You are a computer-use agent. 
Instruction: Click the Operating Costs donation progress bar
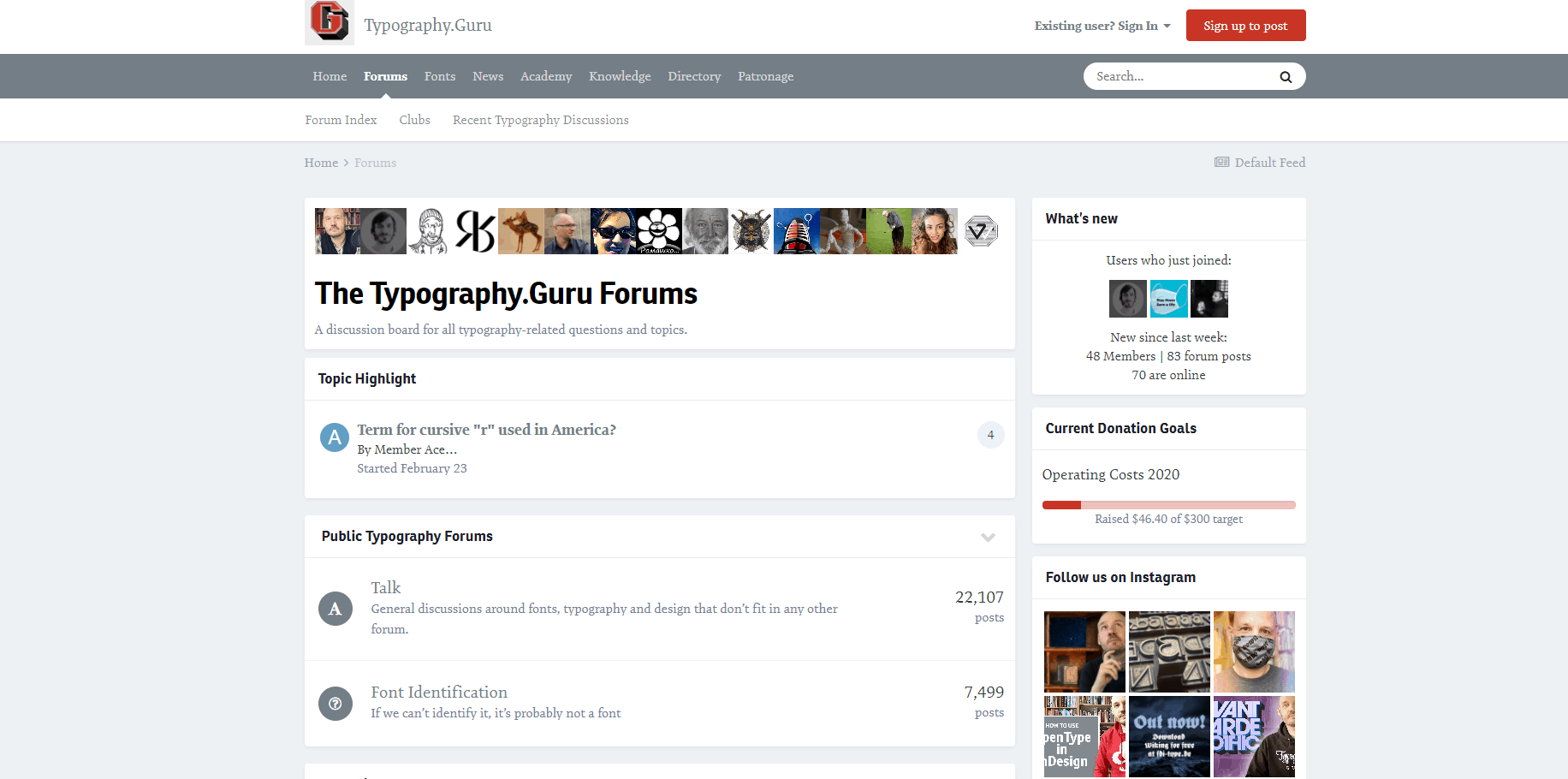pyautogui.click(x=1168, y=505)
